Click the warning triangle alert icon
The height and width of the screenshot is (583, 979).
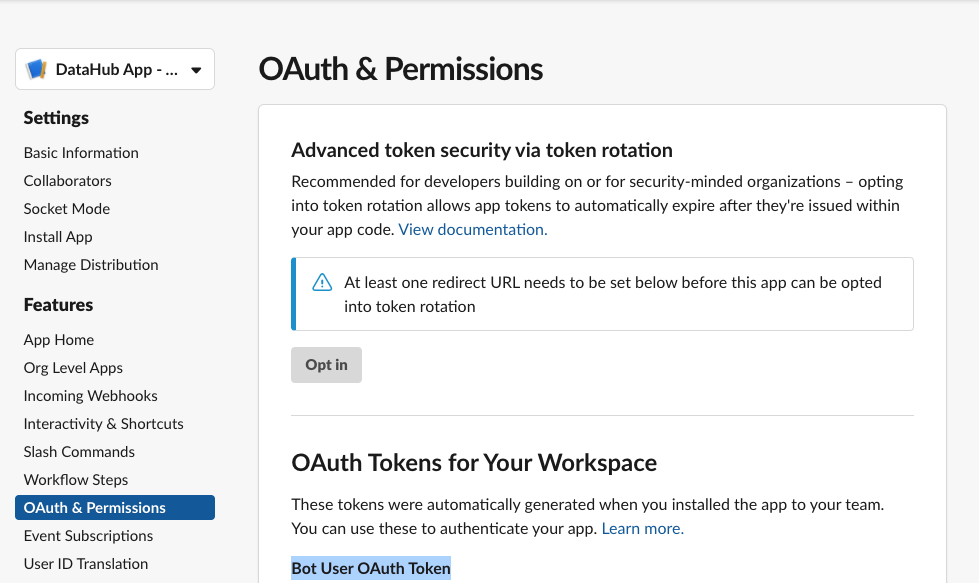pos(322,283)
